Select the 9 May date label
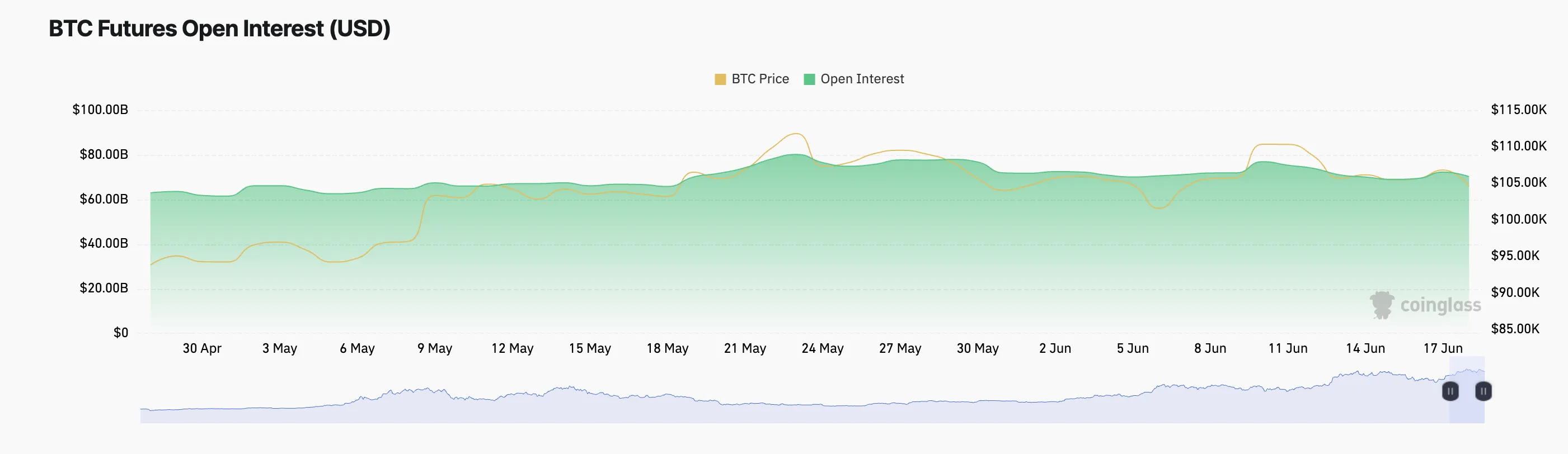 435,348
